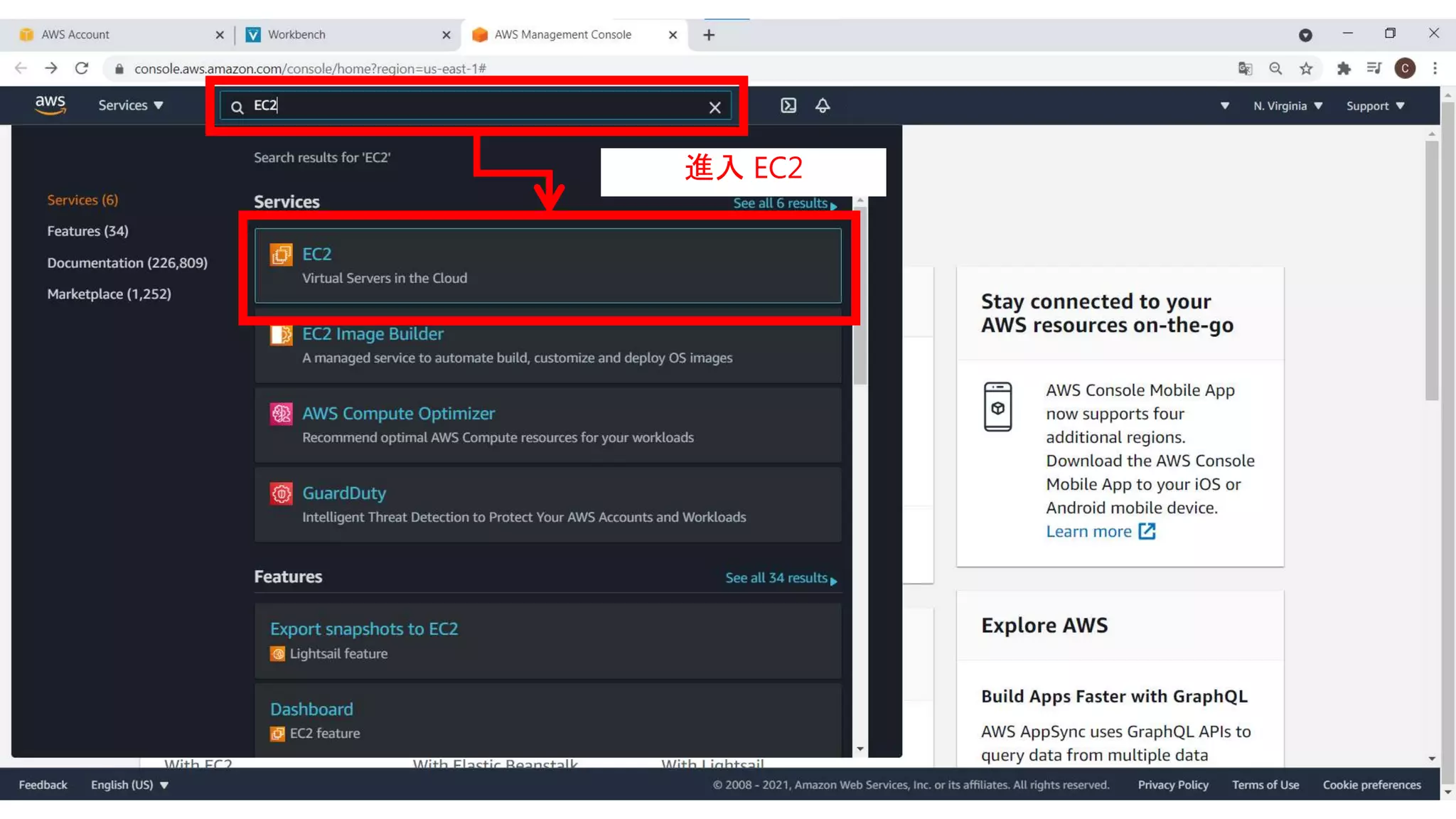
Task: Open the Chrome profile avatar C
Action: (1405, 68)
